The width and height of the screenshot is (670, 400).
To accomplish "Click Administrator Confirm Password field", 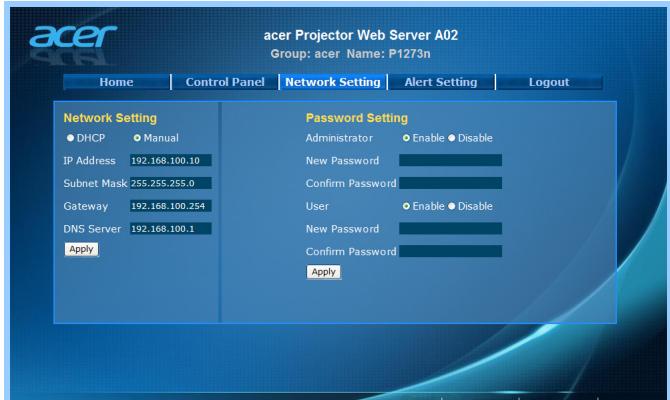I will (450, 183).
